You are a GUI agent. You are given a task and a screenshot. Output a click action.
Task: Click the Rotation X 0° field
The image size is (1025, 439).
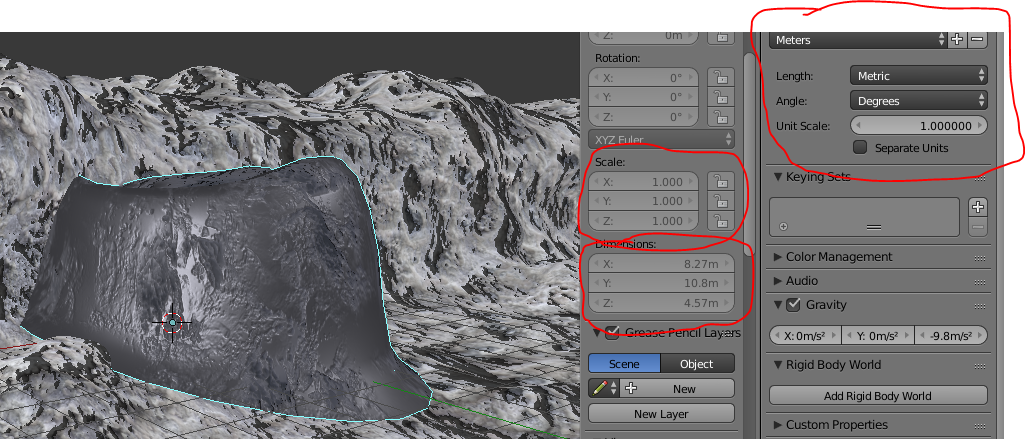tap(644, 78)
